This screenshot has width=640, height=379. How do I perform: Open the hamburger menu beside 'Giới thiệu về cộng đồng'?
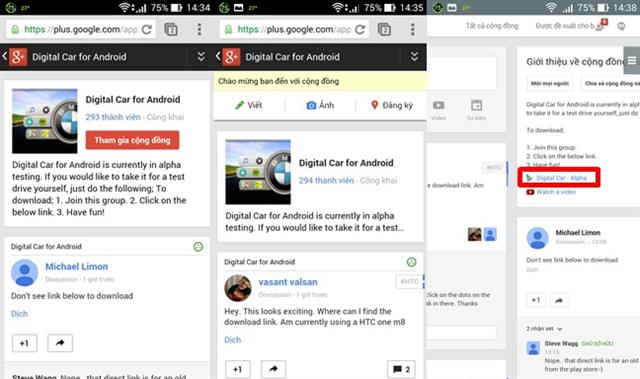[x=632, y=61]
